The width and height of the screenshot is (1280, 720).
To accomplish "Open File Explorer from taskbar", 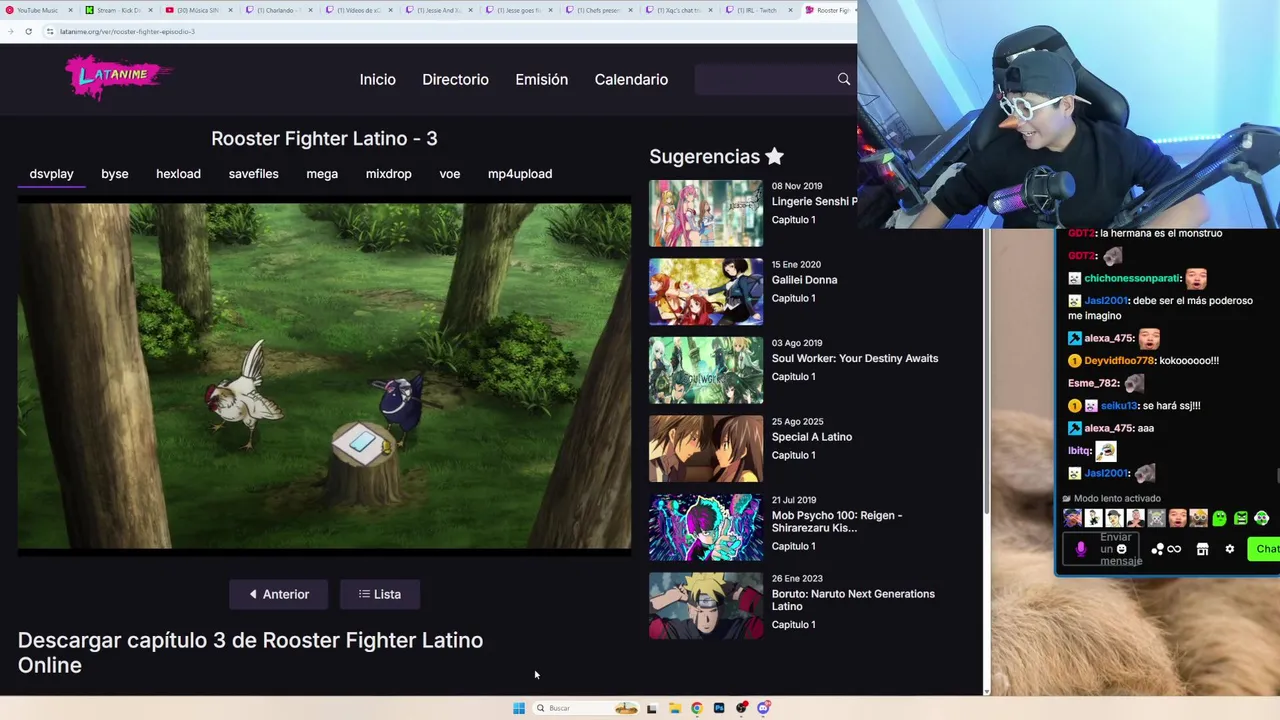I will pos(675,708).
